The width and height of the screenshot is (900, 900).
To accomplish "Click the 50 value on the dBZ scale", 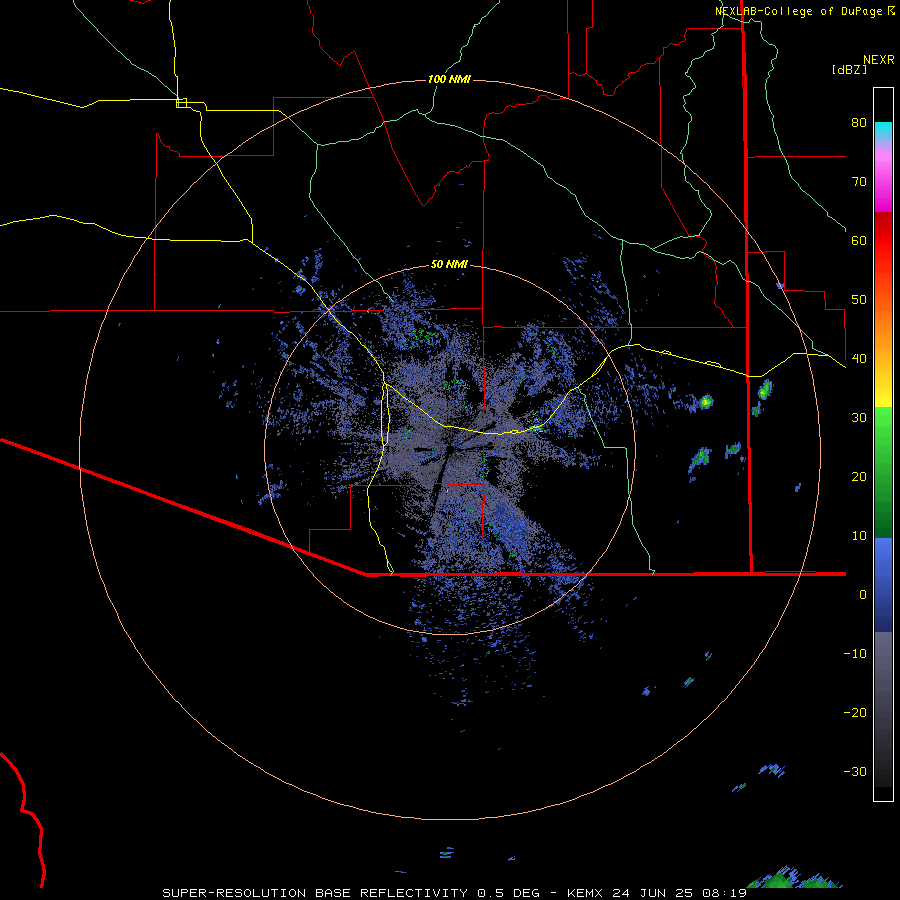I will point(859,300).
